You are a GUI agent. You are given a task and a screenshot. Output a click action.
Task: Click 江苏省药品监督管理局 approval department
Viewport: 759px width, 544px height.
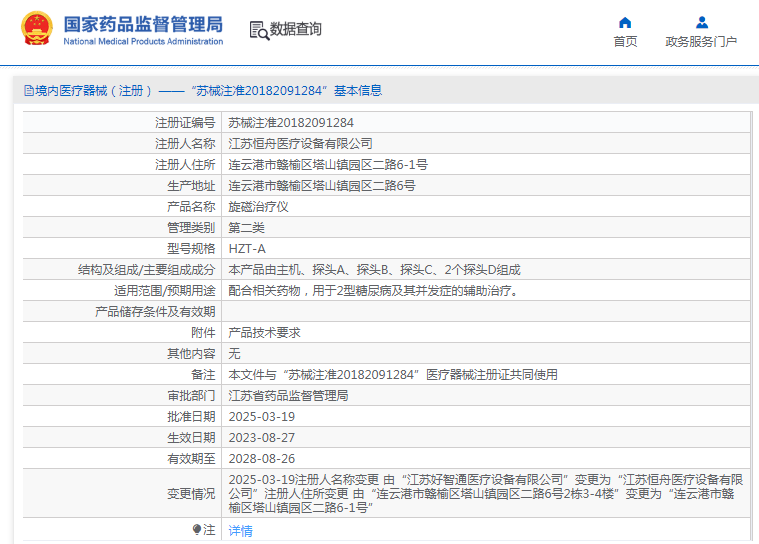288,396
